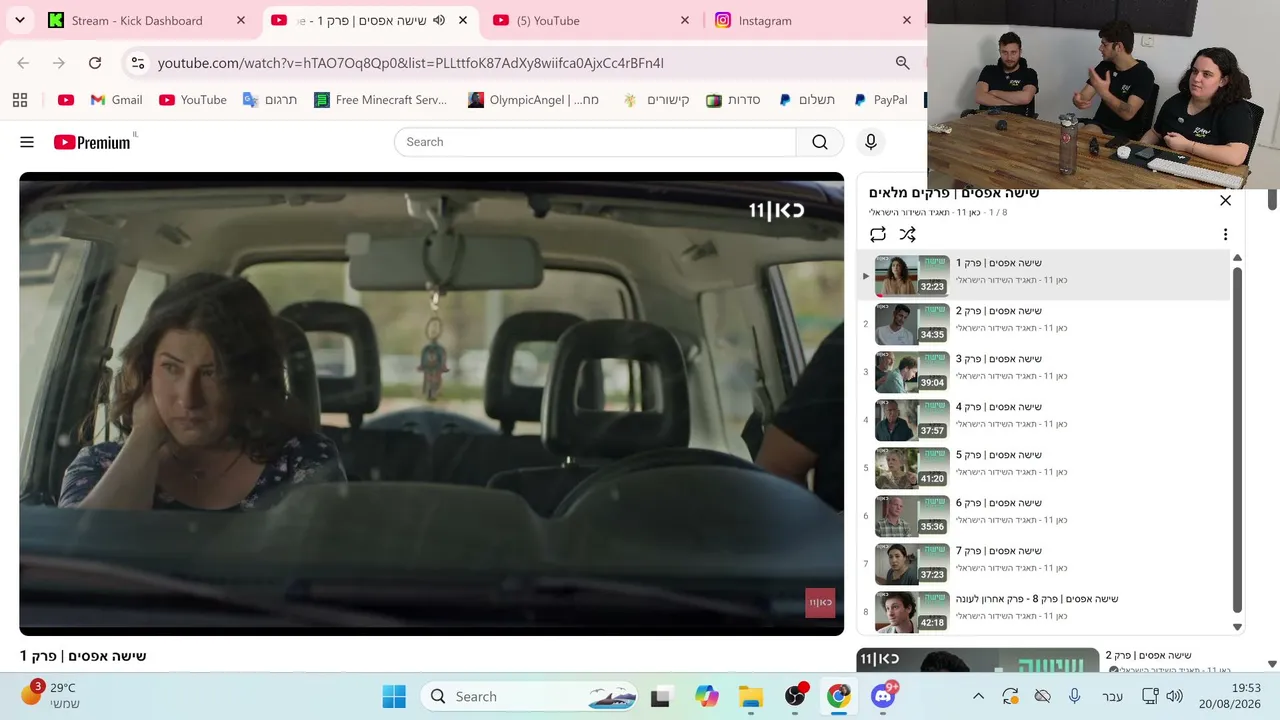Open the Chrome apps grid shortcut
Image resolution: width=1280 pixels, height=720 pixels.
pos(20,100)
